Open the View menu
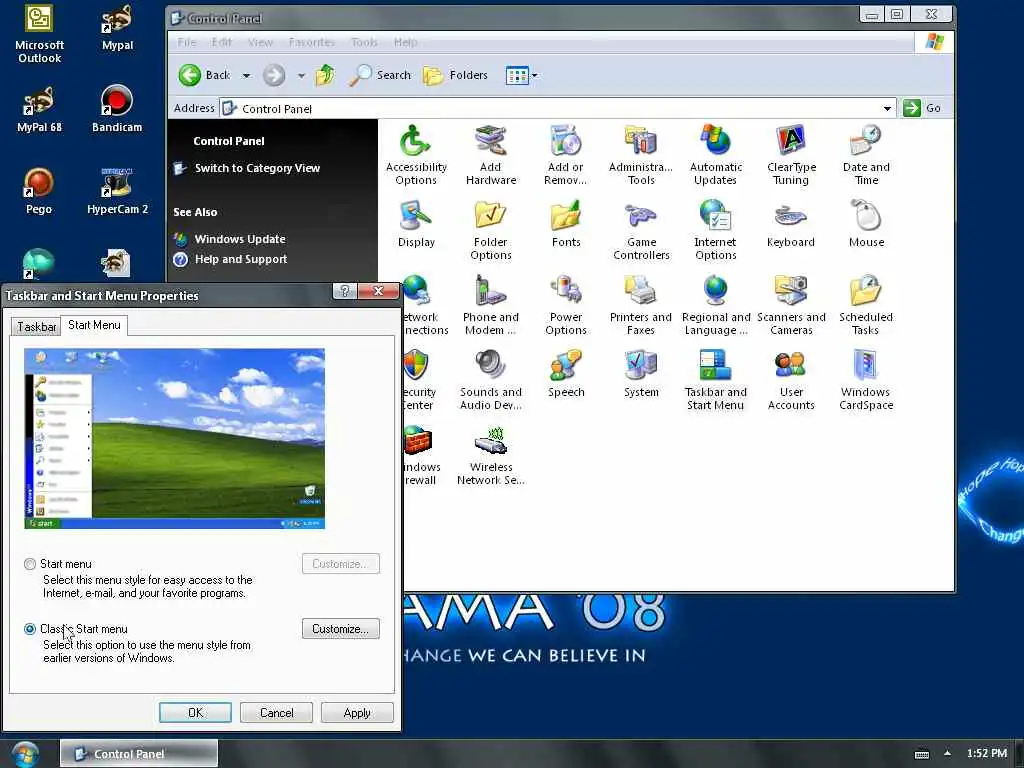The height and width of the screenshot is (768, 1024). [x=260, y=42]
